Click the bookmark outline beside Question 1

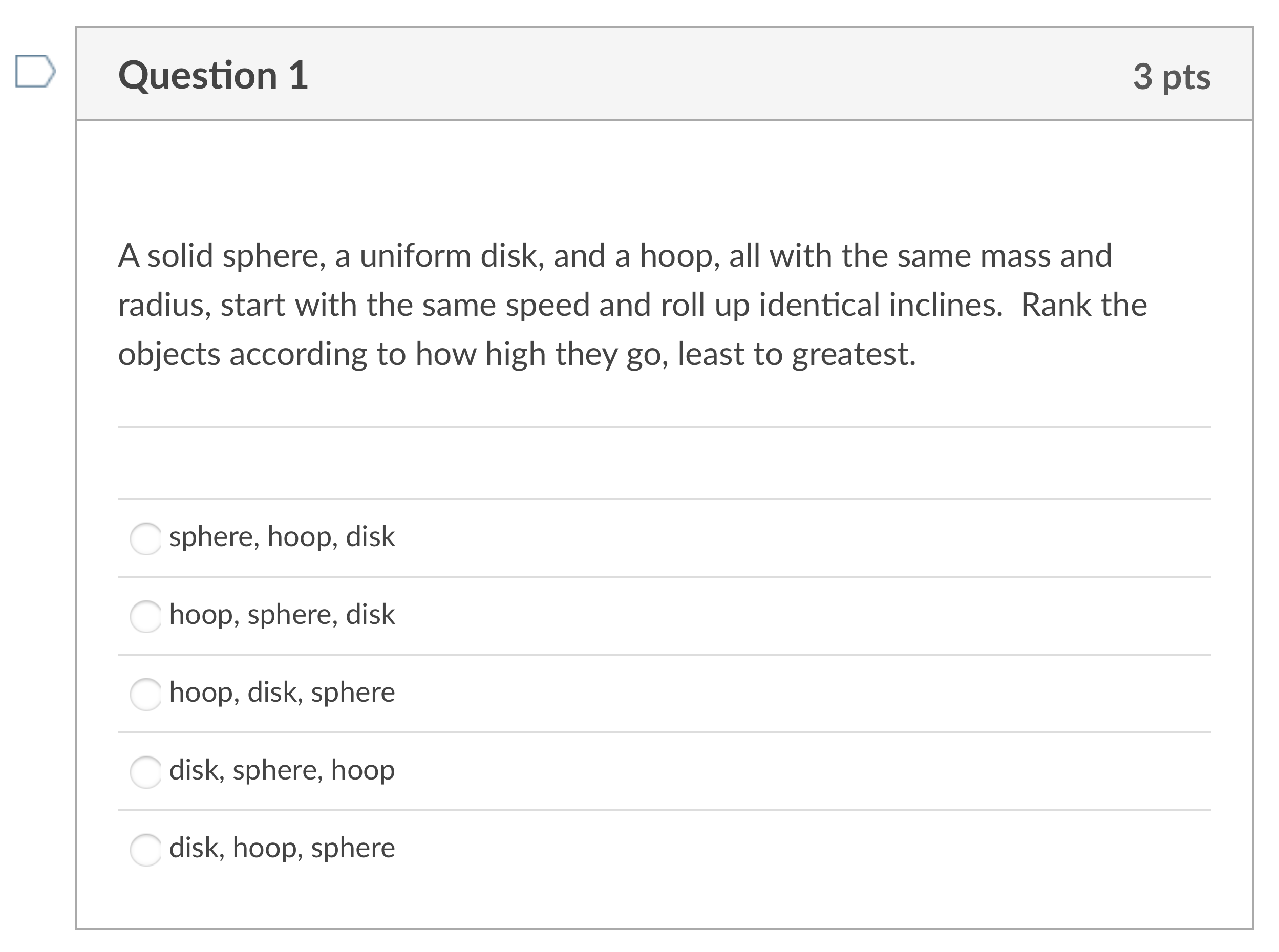coord(36,70)
